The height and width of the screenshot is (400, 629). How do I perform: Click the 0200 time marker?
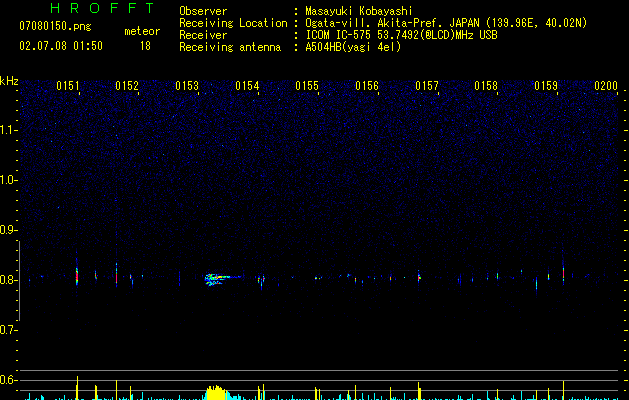(x=606, y=86)
